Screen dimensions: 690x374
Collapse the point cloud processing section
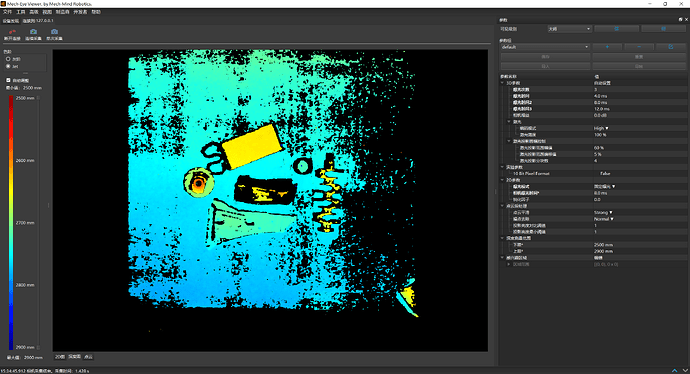pyautogui.click(x=503, y=205)
